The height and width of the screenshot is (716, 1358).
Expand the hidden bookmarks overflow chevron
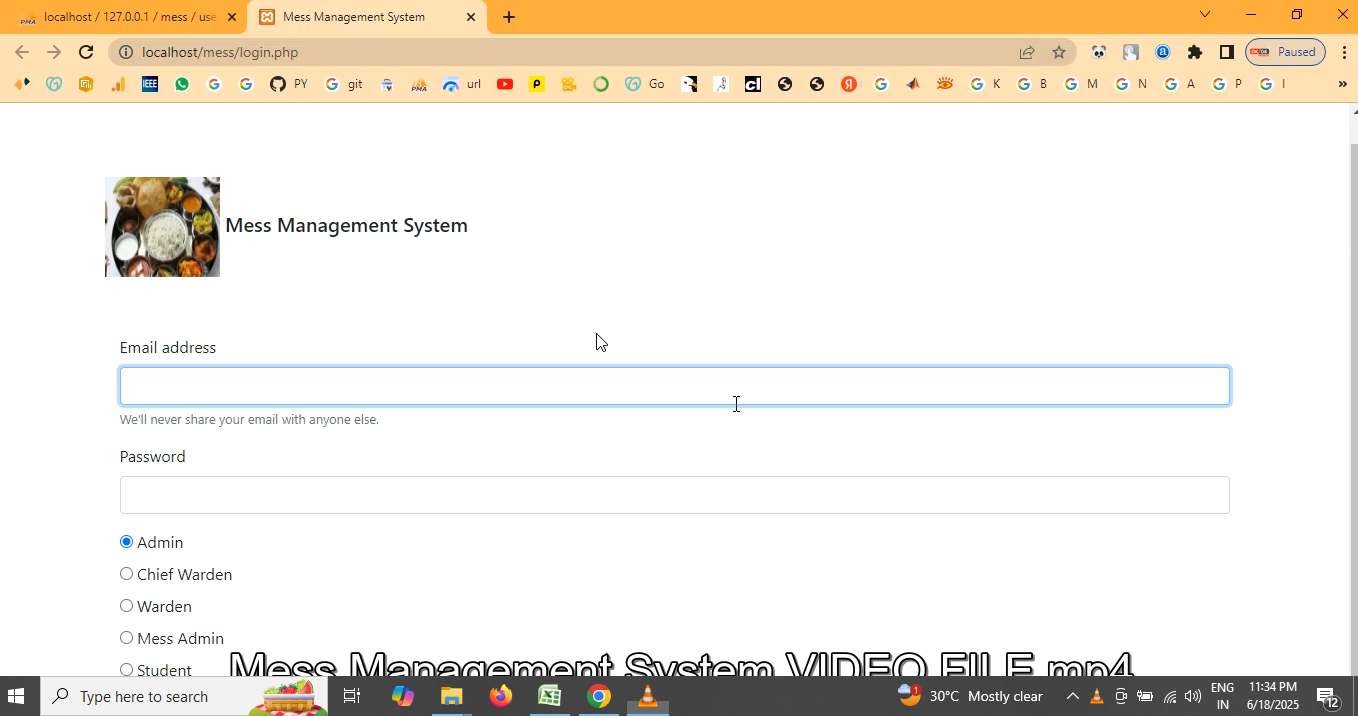[1342, 84]
